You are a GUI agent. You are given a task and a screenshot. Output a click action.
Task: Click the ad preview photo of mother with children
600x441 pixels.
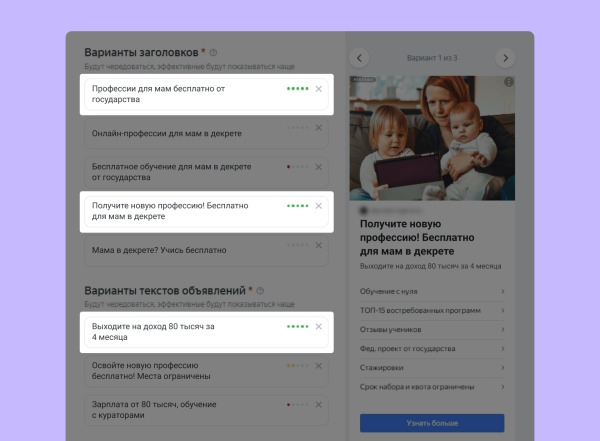431,138
